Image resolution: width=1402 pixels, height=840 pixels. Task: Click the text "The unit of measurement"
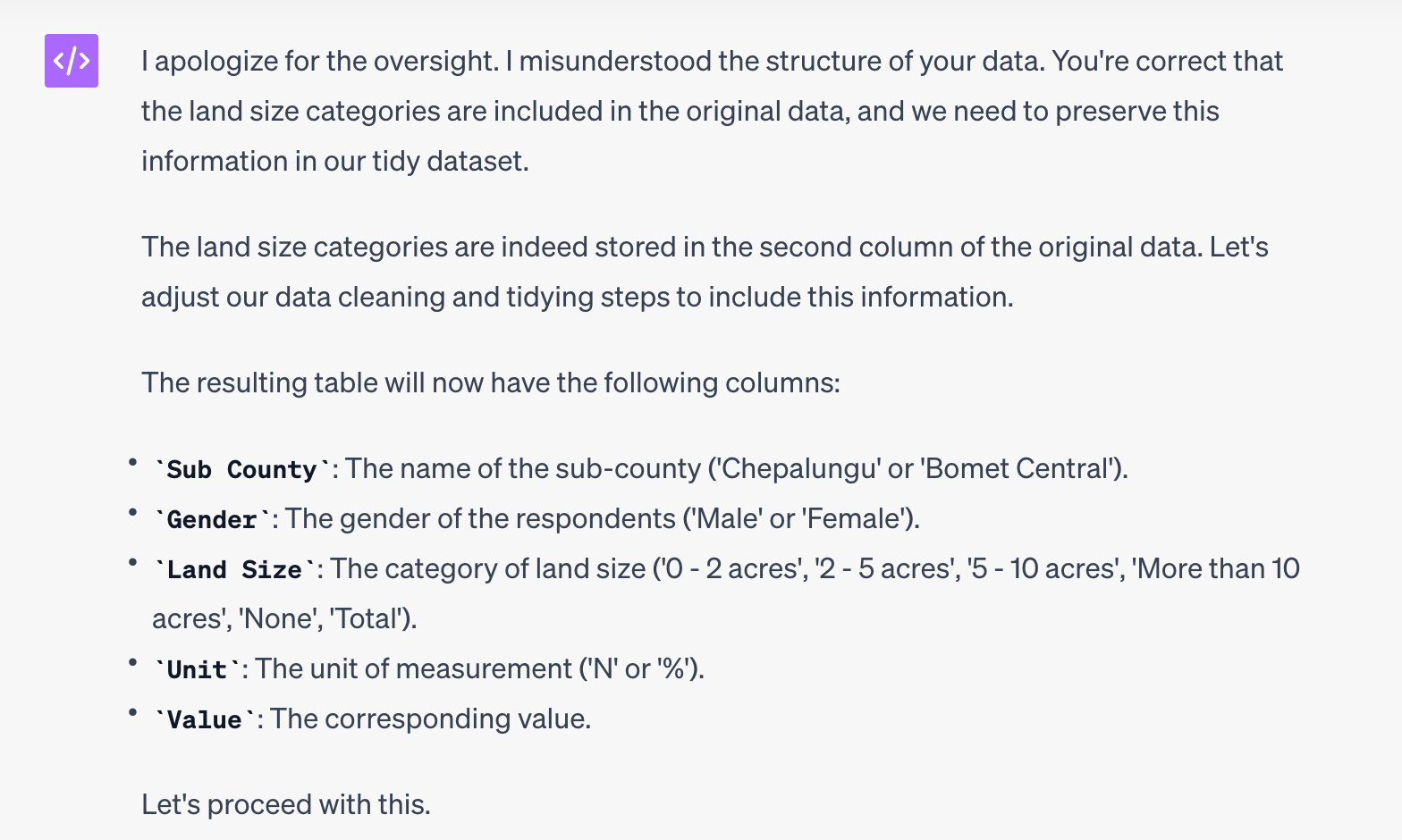pyautogui.click(x=413, y=668)
